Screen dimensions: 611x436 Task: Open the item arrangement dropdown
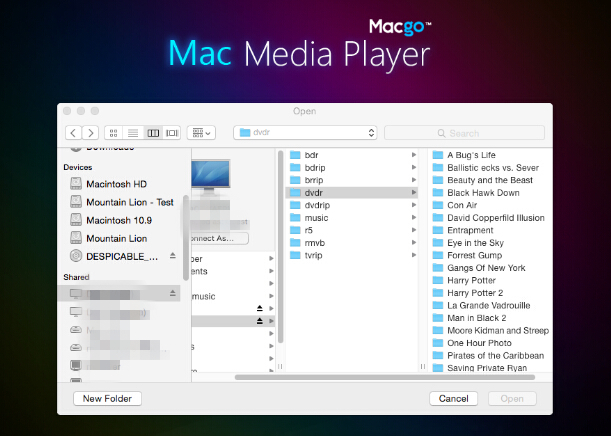[201, 133]
